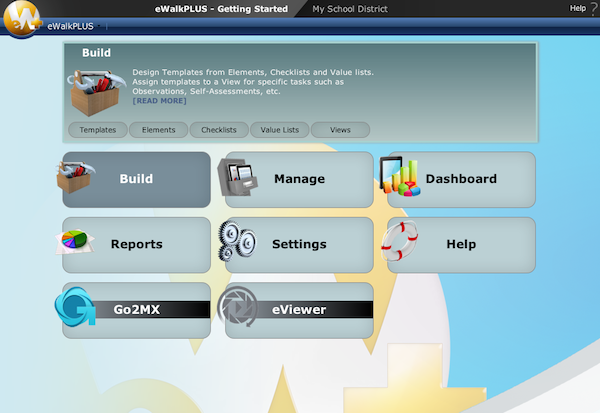Image resolution: width=600 pixels, height=413 pixels.
Task: Click the pie chart Reports icon
Action: tap(75, 242)
